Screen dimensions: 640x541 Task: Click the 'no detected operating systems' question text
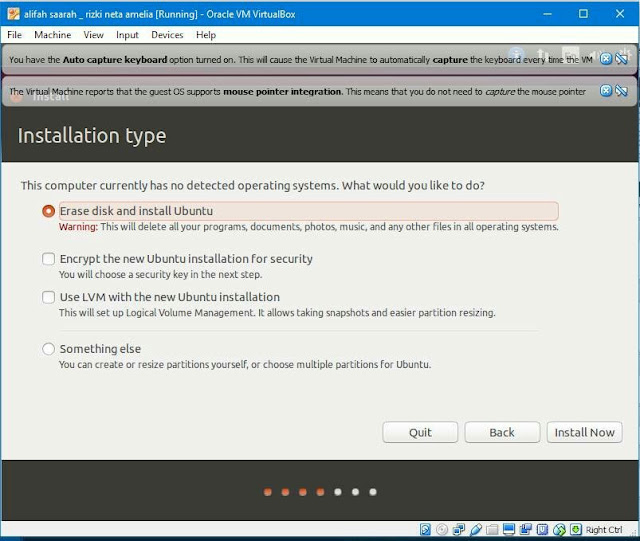[253, 186]
